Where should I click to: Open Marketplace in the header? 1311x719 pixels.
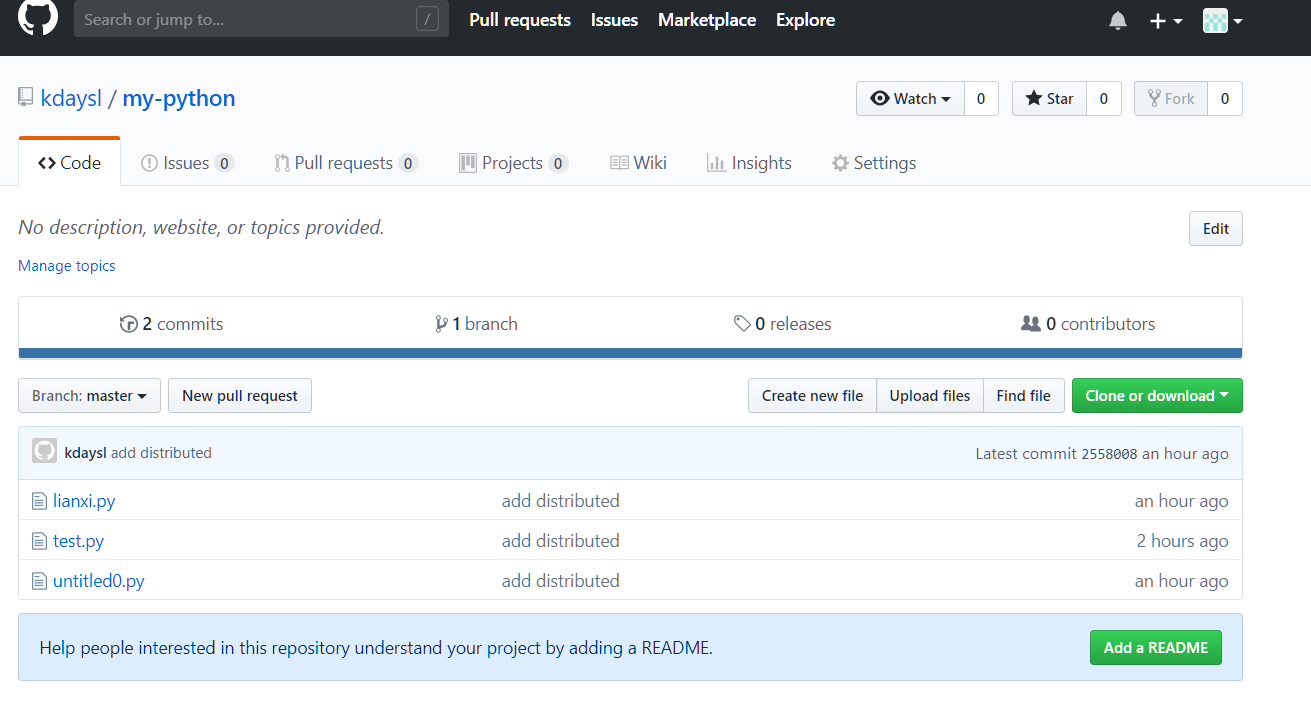click(x=707, y=20)
